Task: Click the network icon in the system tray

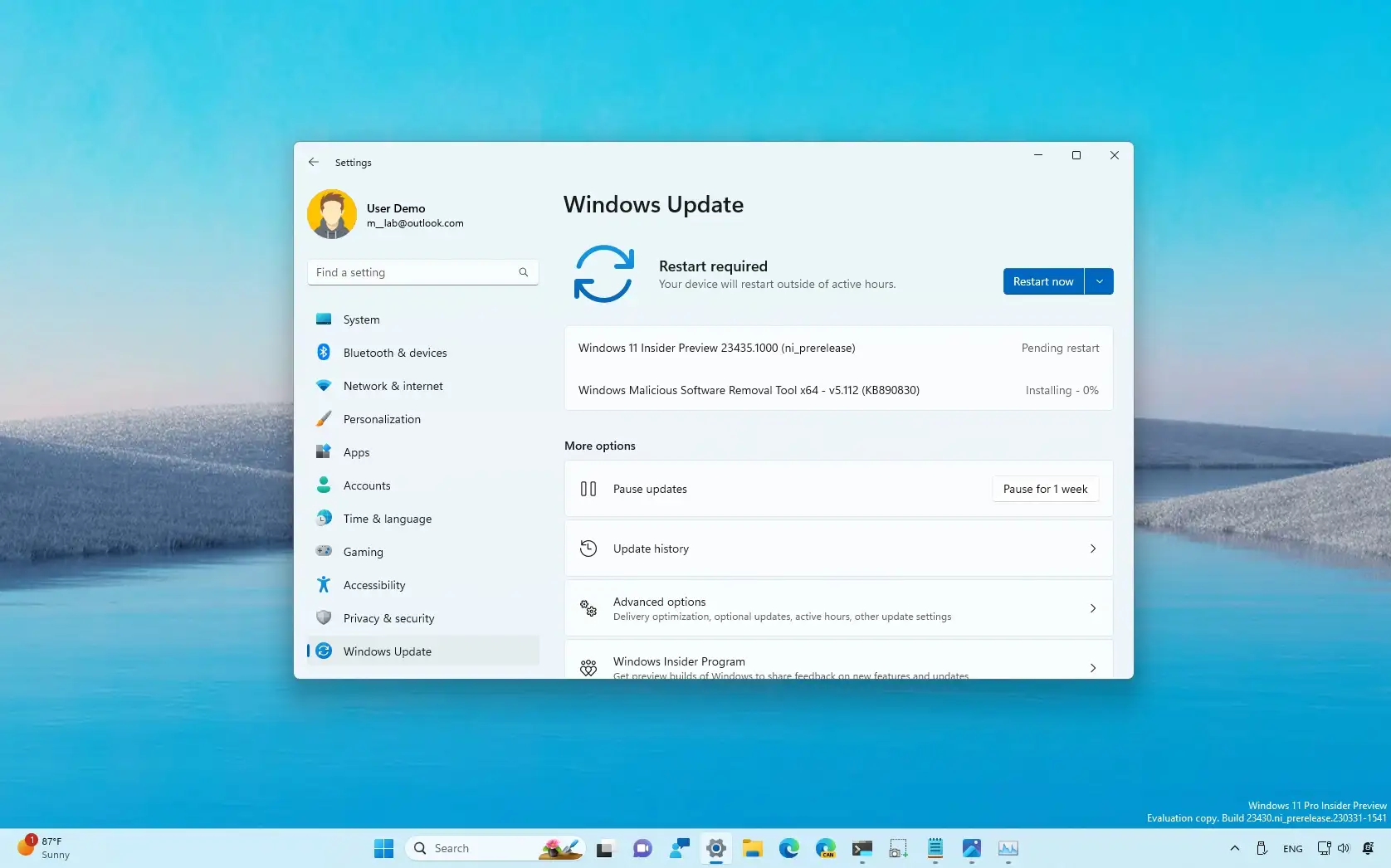Action: [x=1324, y=848]
